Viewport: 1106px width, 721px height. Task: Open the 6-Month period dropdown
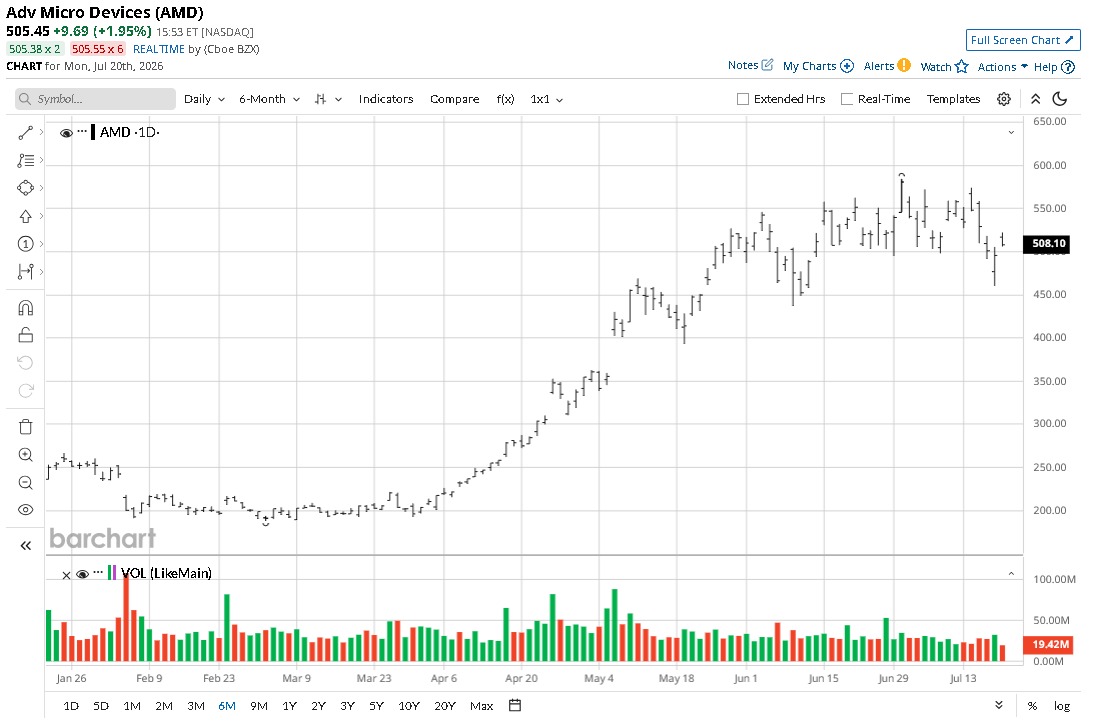point(269,99)
